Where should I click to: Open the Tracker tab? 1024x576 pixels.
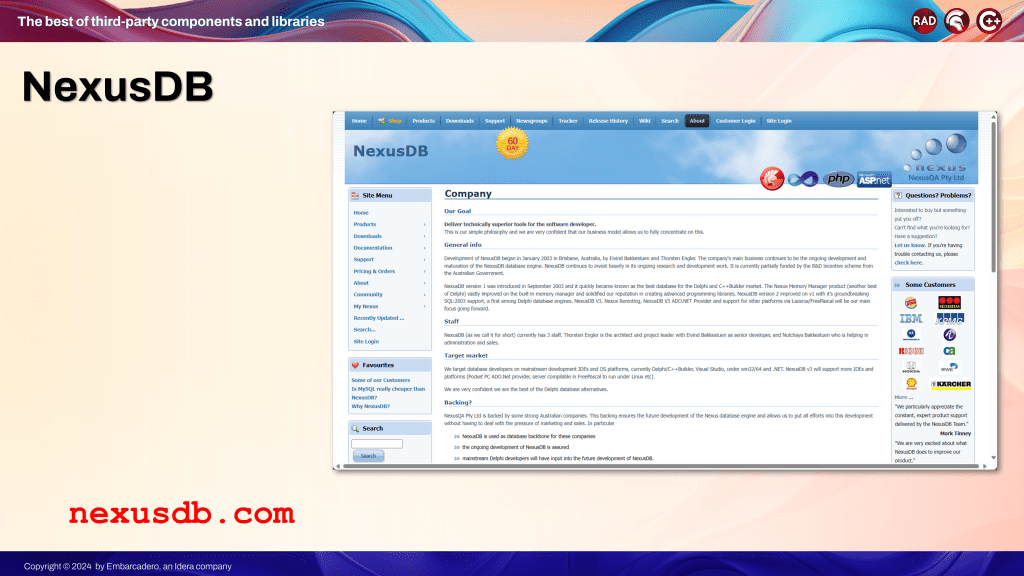[x=568, y=121]
